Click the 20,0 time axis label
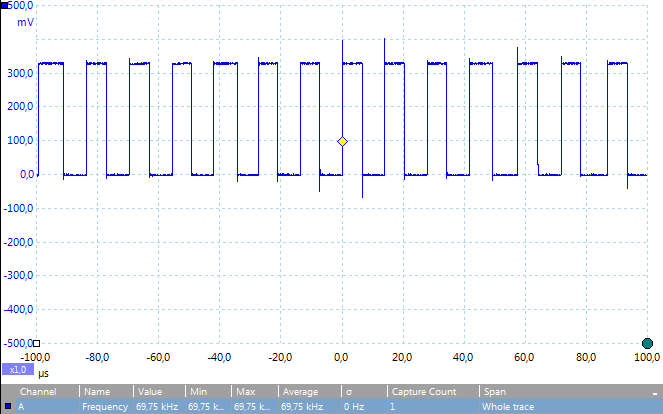Viewport: 663px width, 414px height. (x=402, y=357)
